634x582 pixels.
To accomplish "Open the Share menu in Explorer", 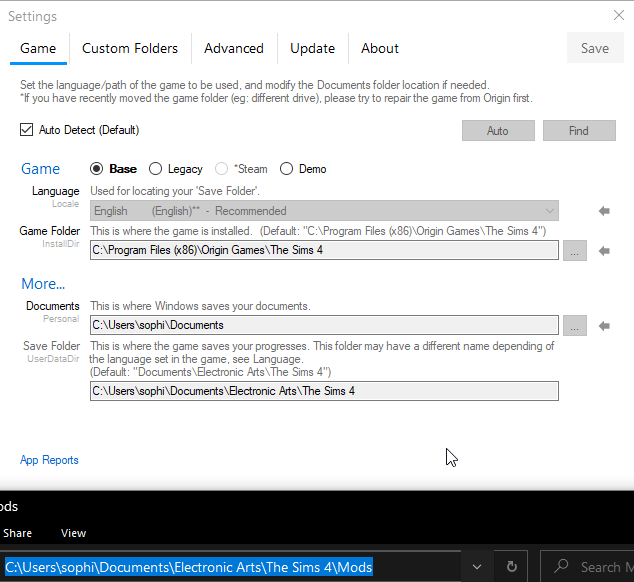I will pos(17,533).
